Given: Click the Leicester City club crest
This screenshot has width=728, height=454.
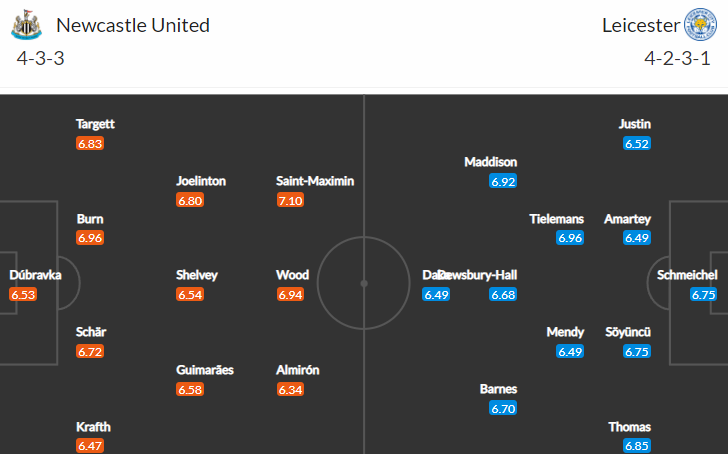Looking at the screenshot, I should pyautogui.click(x=700, y=24).
